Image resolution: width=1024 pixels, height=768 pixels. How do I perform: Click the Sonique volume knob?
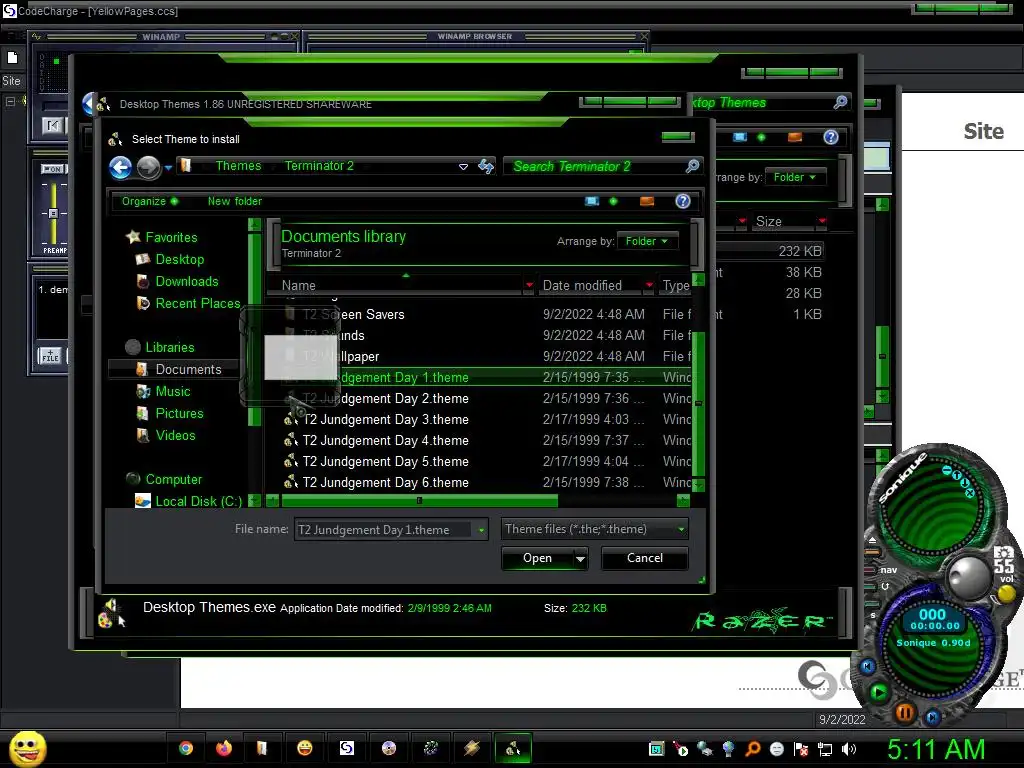click(968, 578)
